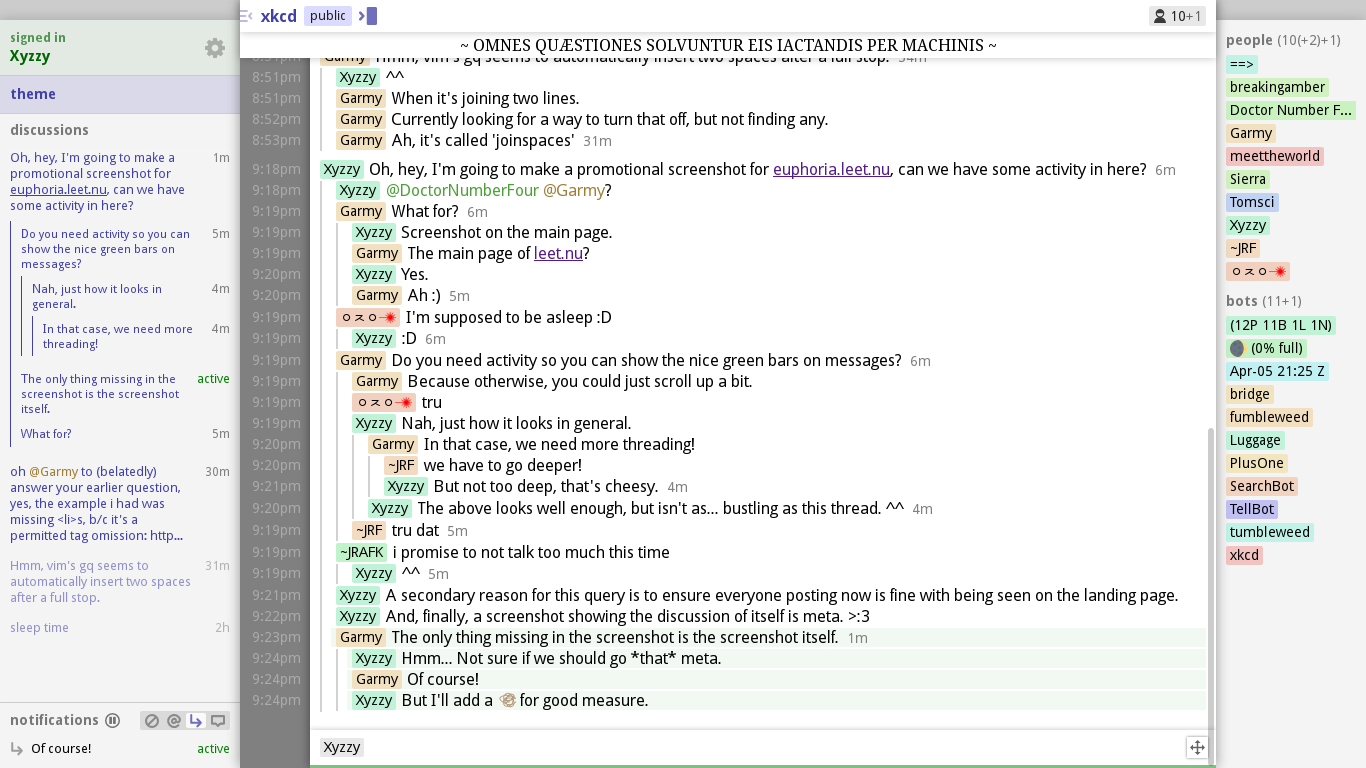Open euphoria.leet.nu link in chat message

831,169
